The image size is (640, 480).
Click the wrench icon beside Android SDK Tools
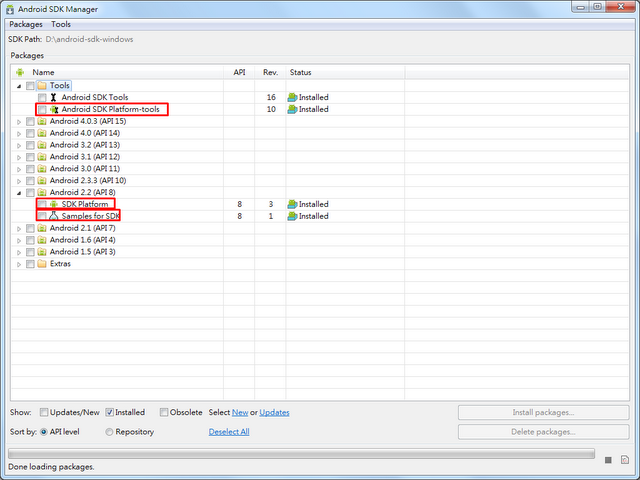click(53, 97)
